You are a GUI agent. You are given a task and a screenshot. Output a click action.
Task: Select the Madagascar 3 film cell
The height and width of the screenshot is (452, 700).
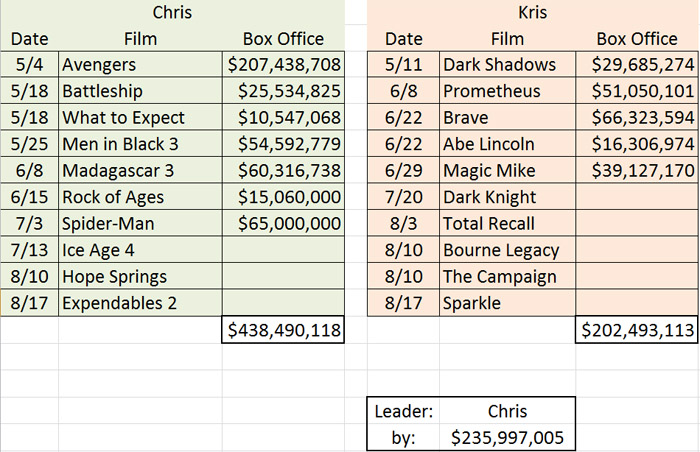[x=140, y=170]
